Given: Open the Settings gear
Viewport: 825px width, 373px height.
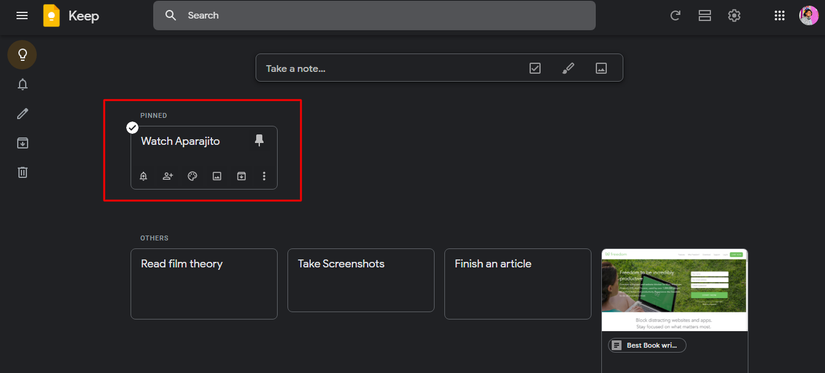Looking at the screenshot, I should [734, 16].
